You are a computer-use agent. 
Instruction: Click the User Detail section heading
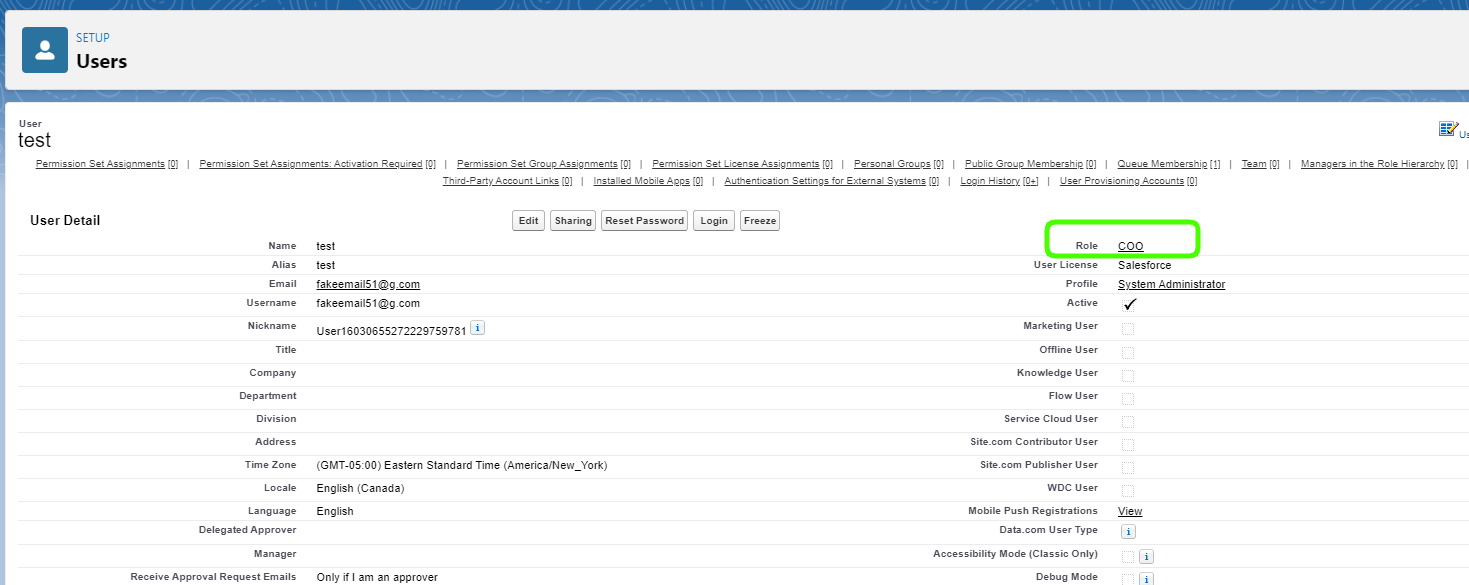[x=65, y=220]
